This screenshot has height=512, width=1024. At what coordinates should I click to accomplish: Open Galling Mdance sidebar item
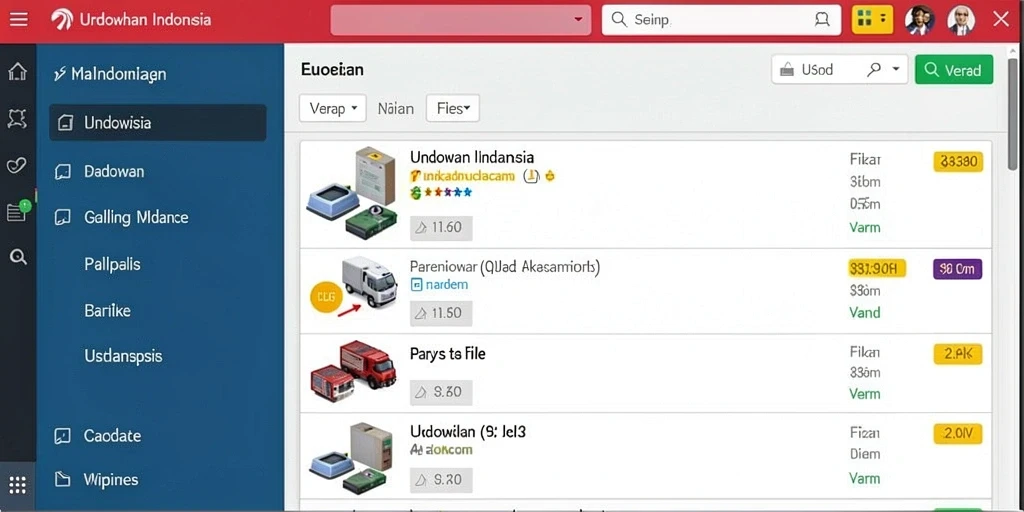tap(136, 217)
